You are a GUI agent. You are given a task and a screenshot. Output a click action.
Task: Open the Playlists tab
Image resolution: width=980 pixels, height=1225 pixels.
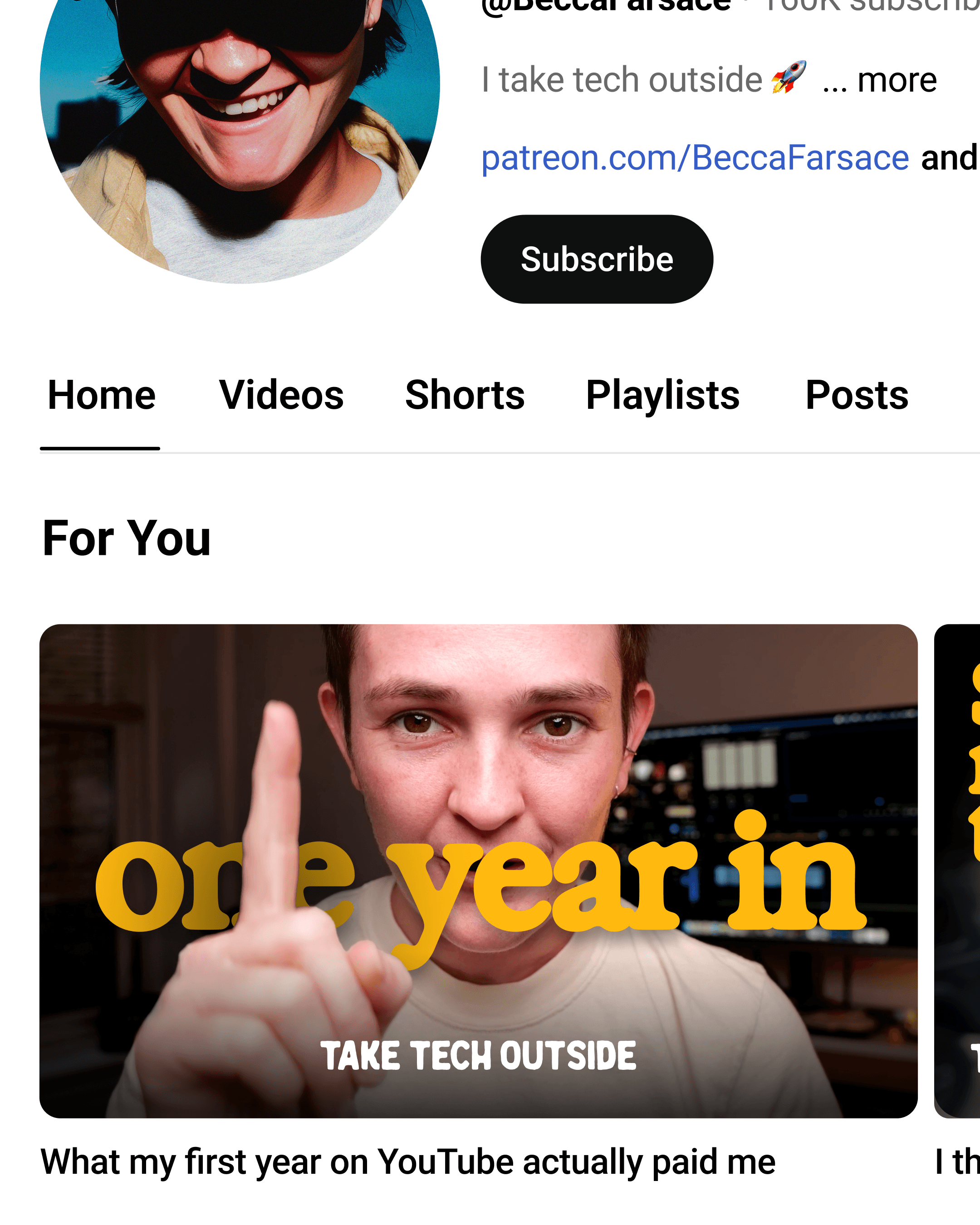662,396
